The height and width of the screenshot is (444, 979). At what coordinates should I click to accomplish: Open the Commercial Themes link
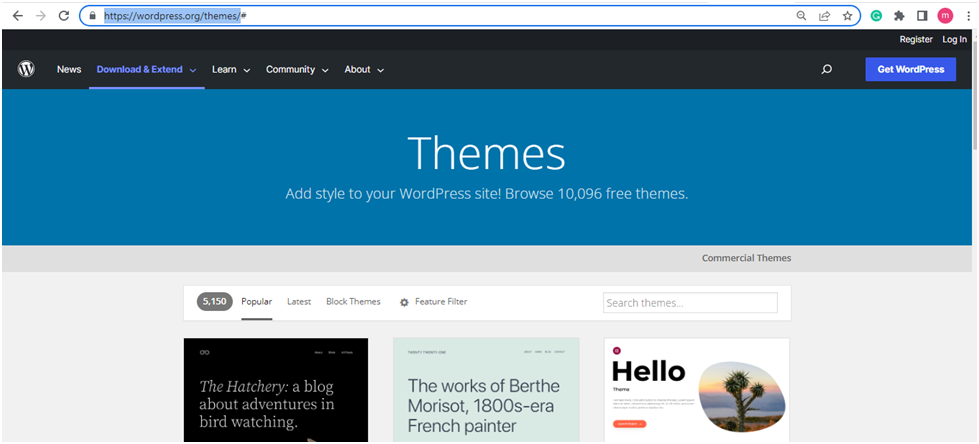click(746, 258)
